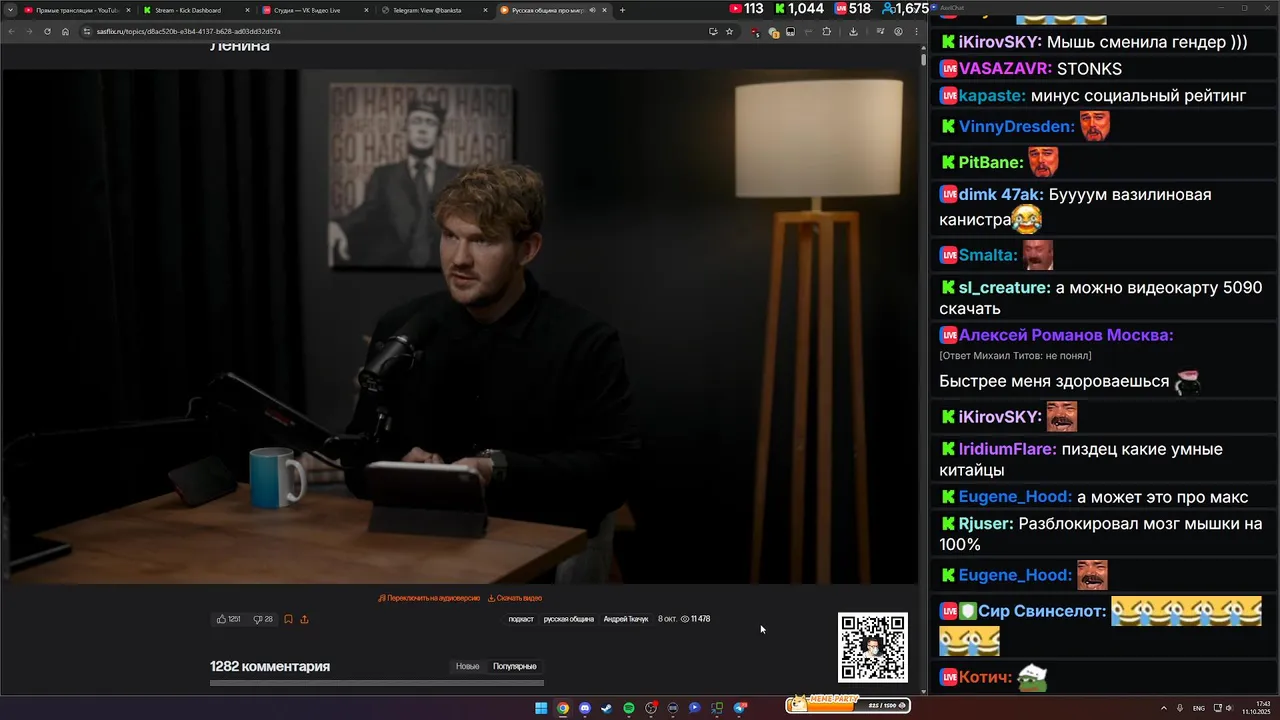Image resolution: width=1280 pixels, height=720 pixels.
Task: Go to browser home page
Action: (65, 31)
